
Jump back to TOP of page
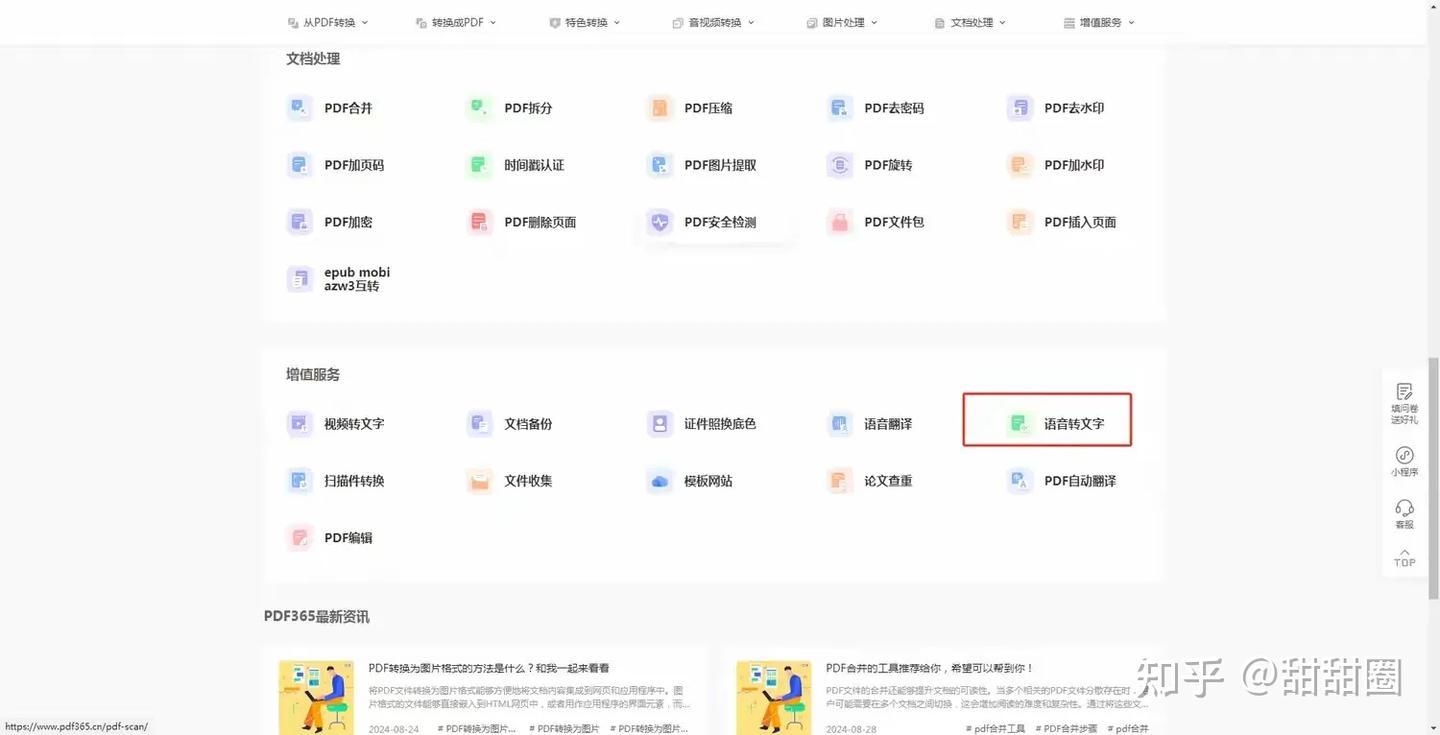pyautogui.click(x=1405, y=558)
